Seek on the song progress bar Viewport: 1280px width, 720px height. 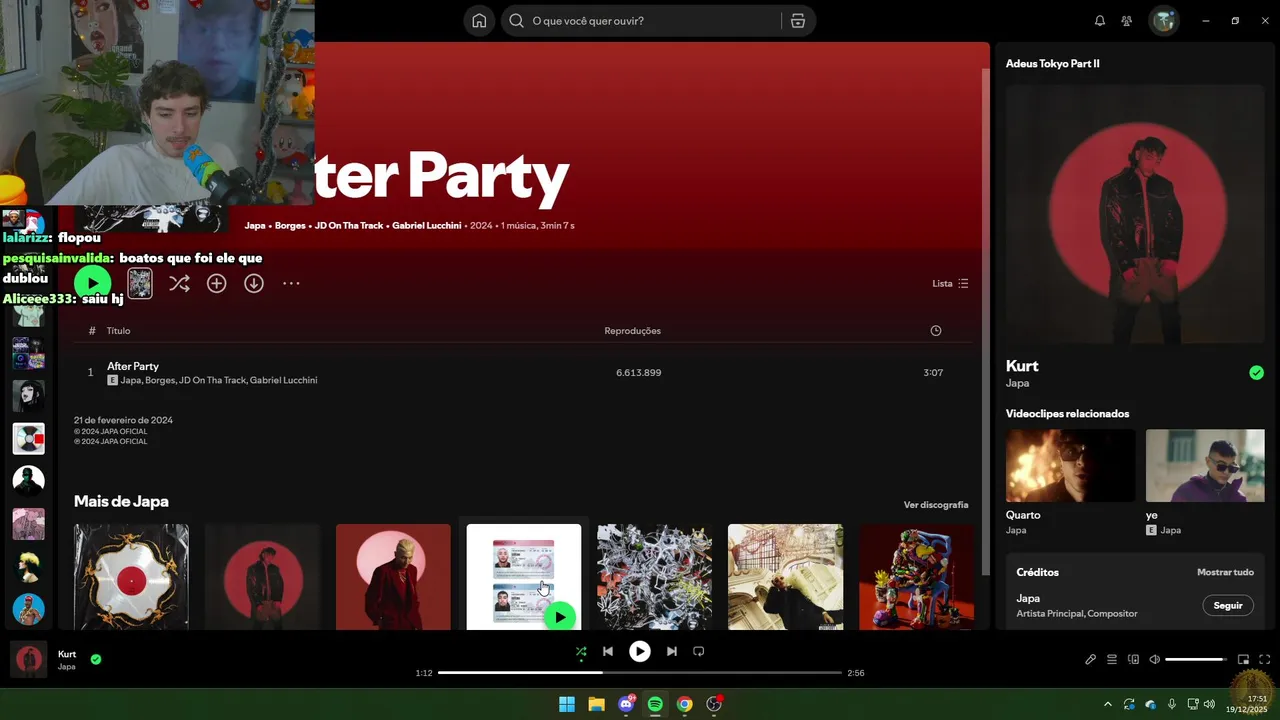click(x=640, y=673)
